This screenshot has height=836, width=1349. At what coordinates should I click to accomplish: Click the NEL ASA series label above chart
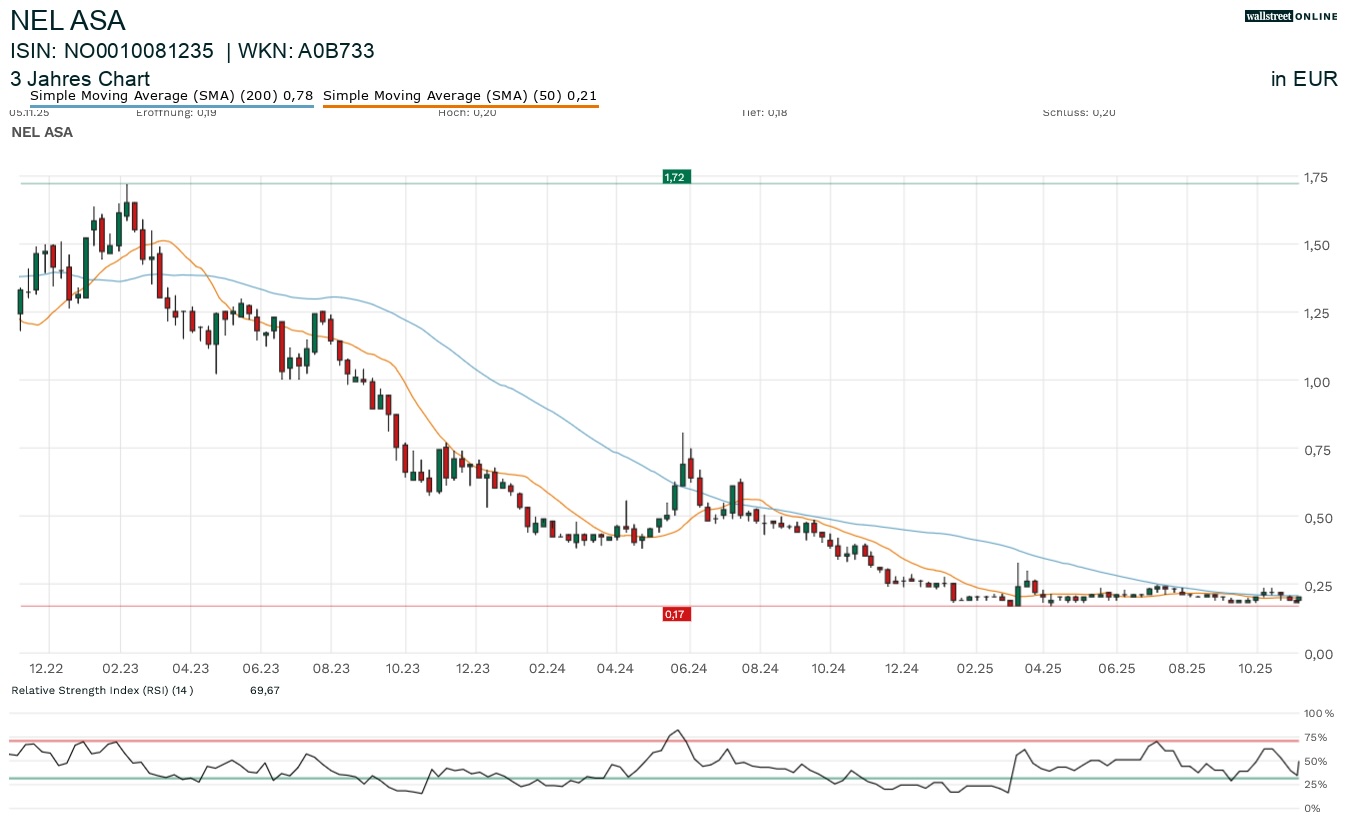[x=41, y=132]
